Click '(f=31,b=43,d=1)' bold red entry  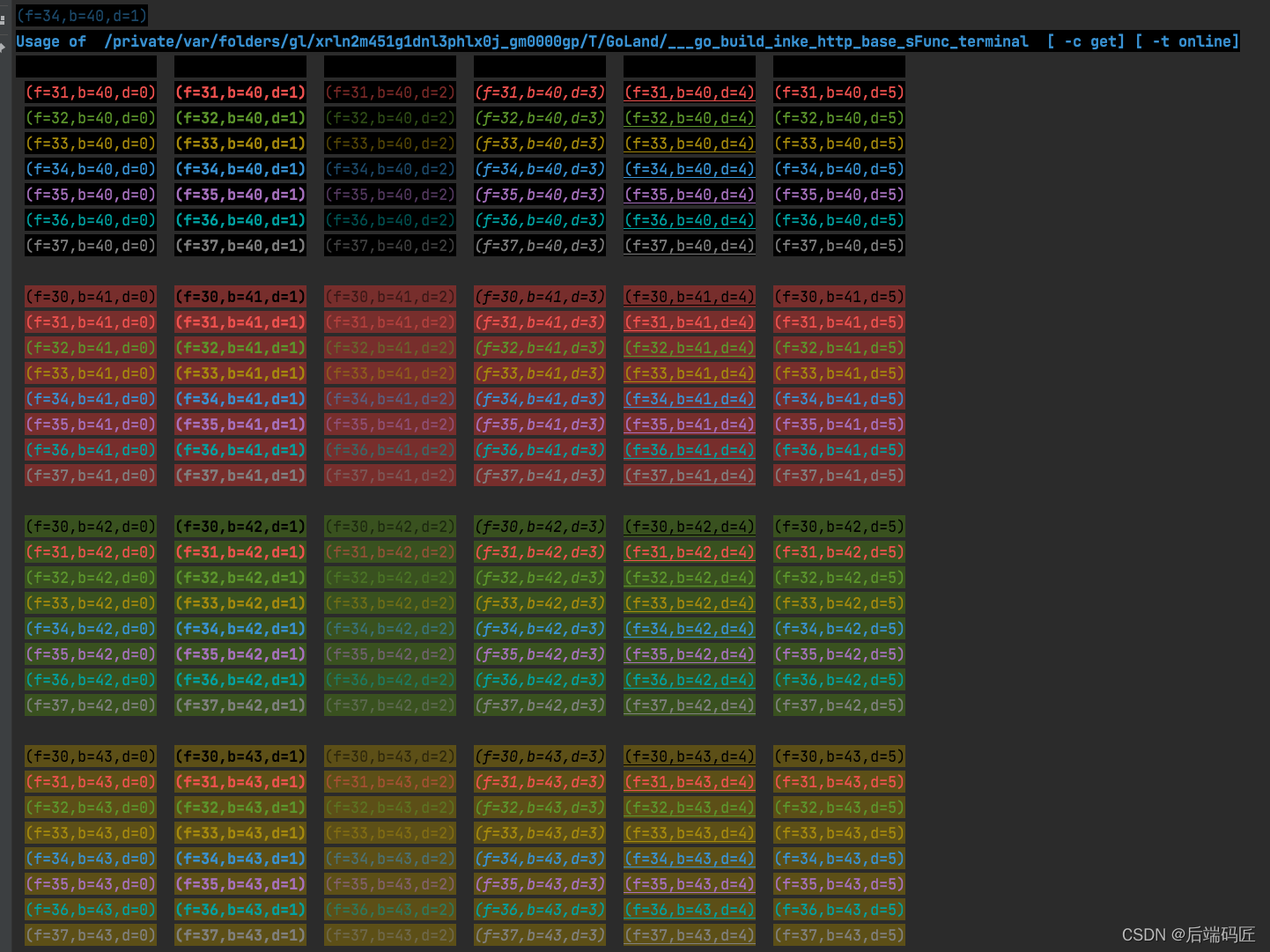(240, 782)
